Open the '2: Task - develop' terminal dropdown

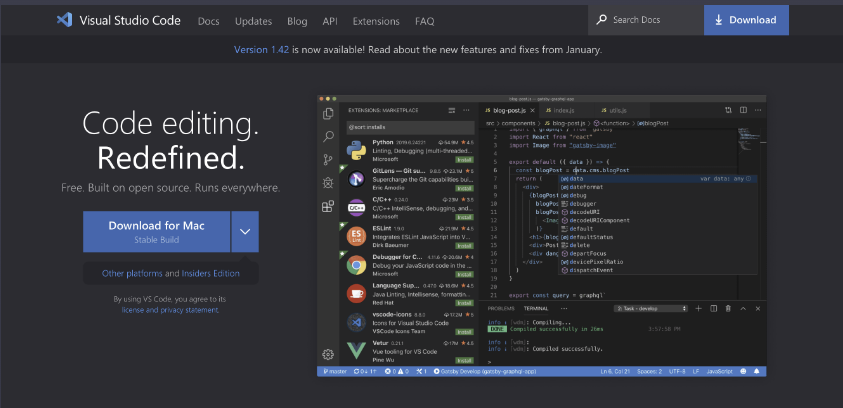click(x=651, y=309)
